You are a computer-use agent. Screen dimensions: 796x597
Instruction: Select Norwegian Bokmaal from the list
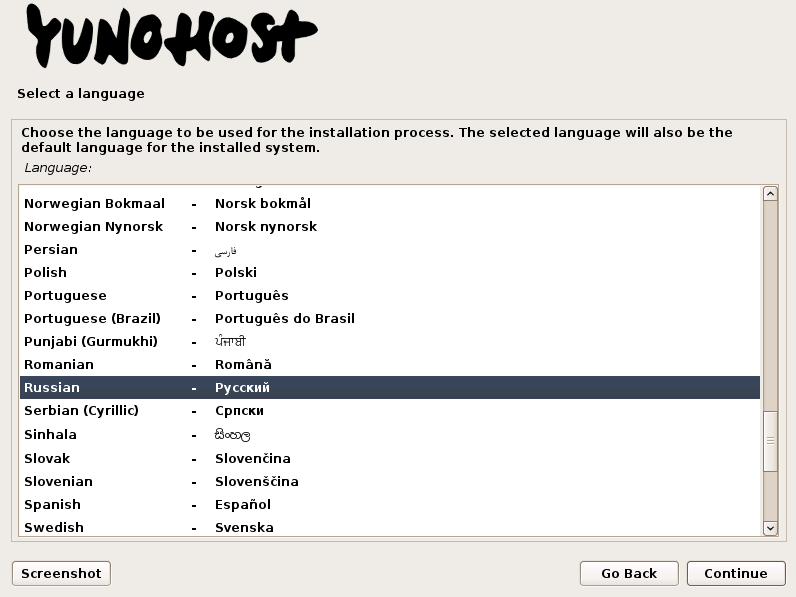pyautogui.click(x=389, y=204)
